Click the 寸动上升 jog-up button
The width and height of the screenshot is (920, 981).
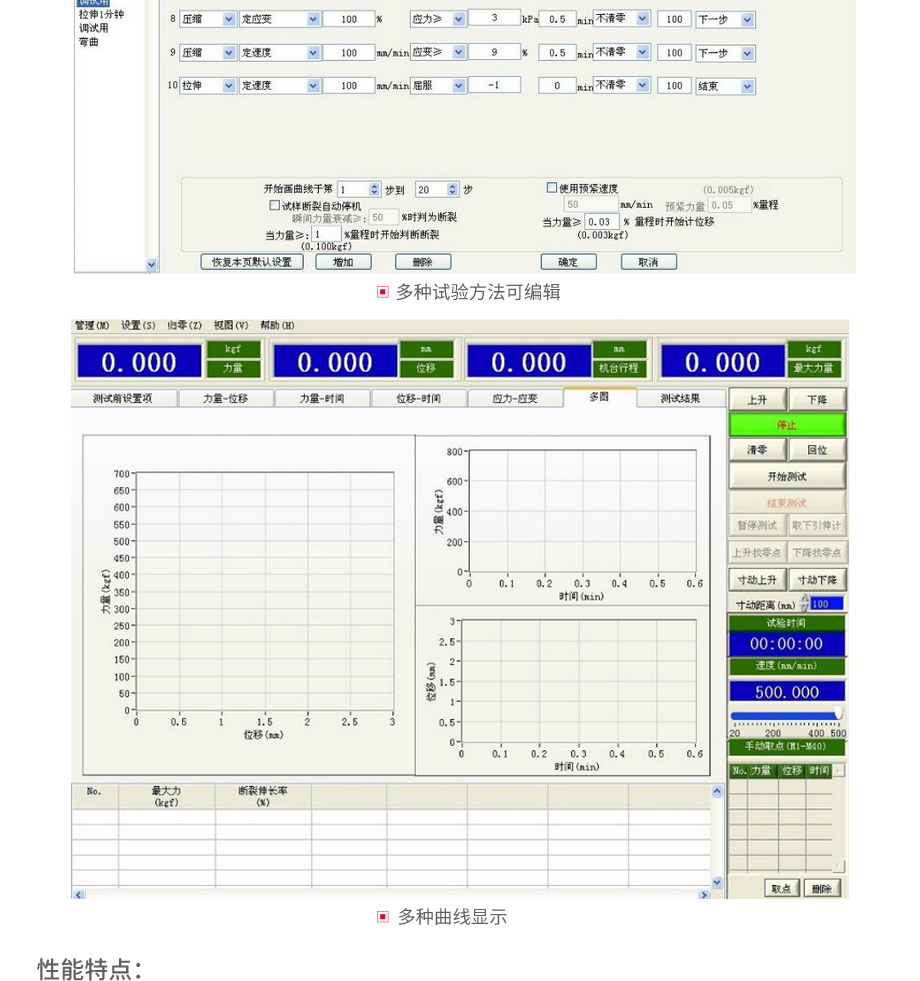[757, 580]
